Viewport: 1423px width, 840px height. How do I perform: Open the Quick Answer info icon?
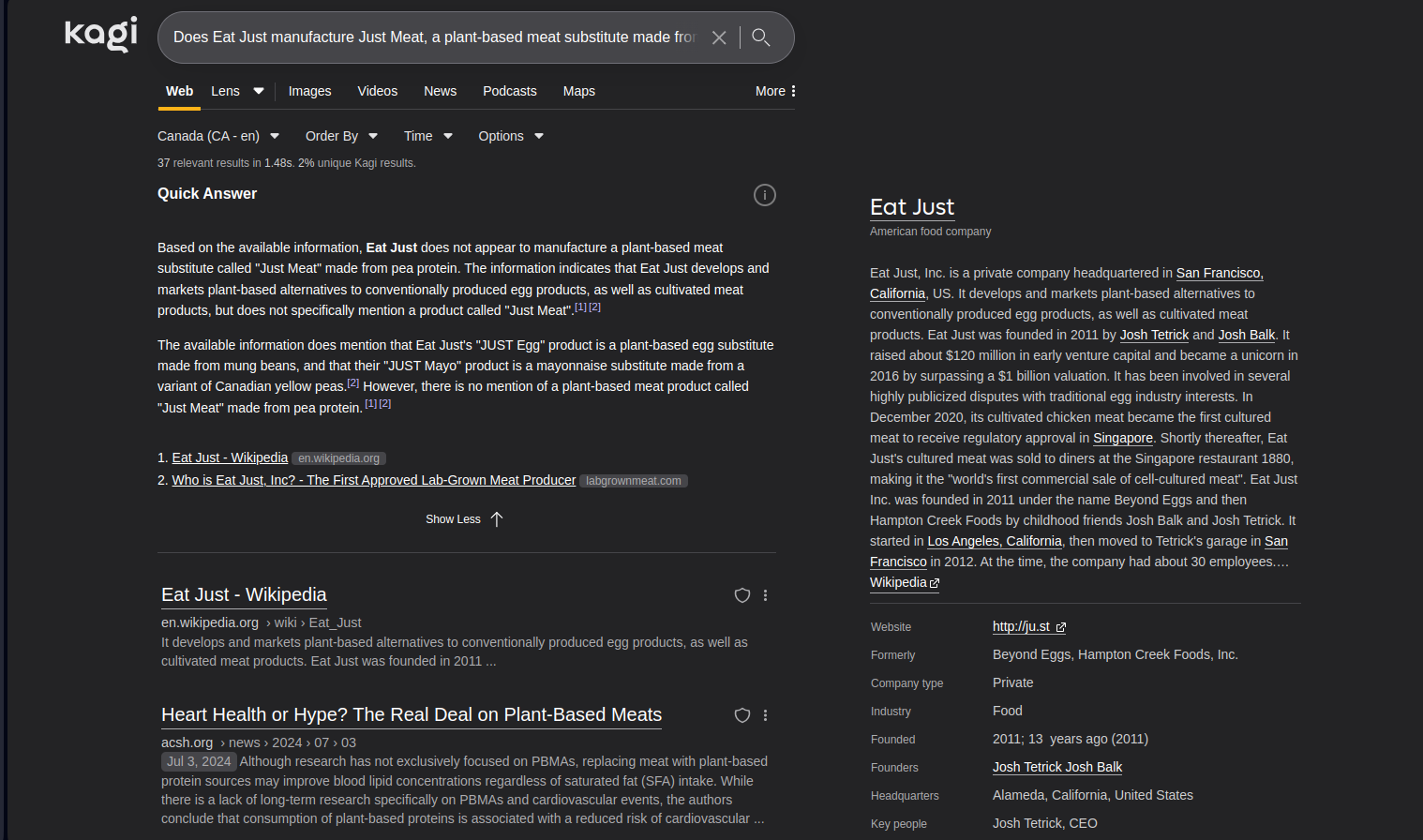pyautogui.click(x=765, y=195)
